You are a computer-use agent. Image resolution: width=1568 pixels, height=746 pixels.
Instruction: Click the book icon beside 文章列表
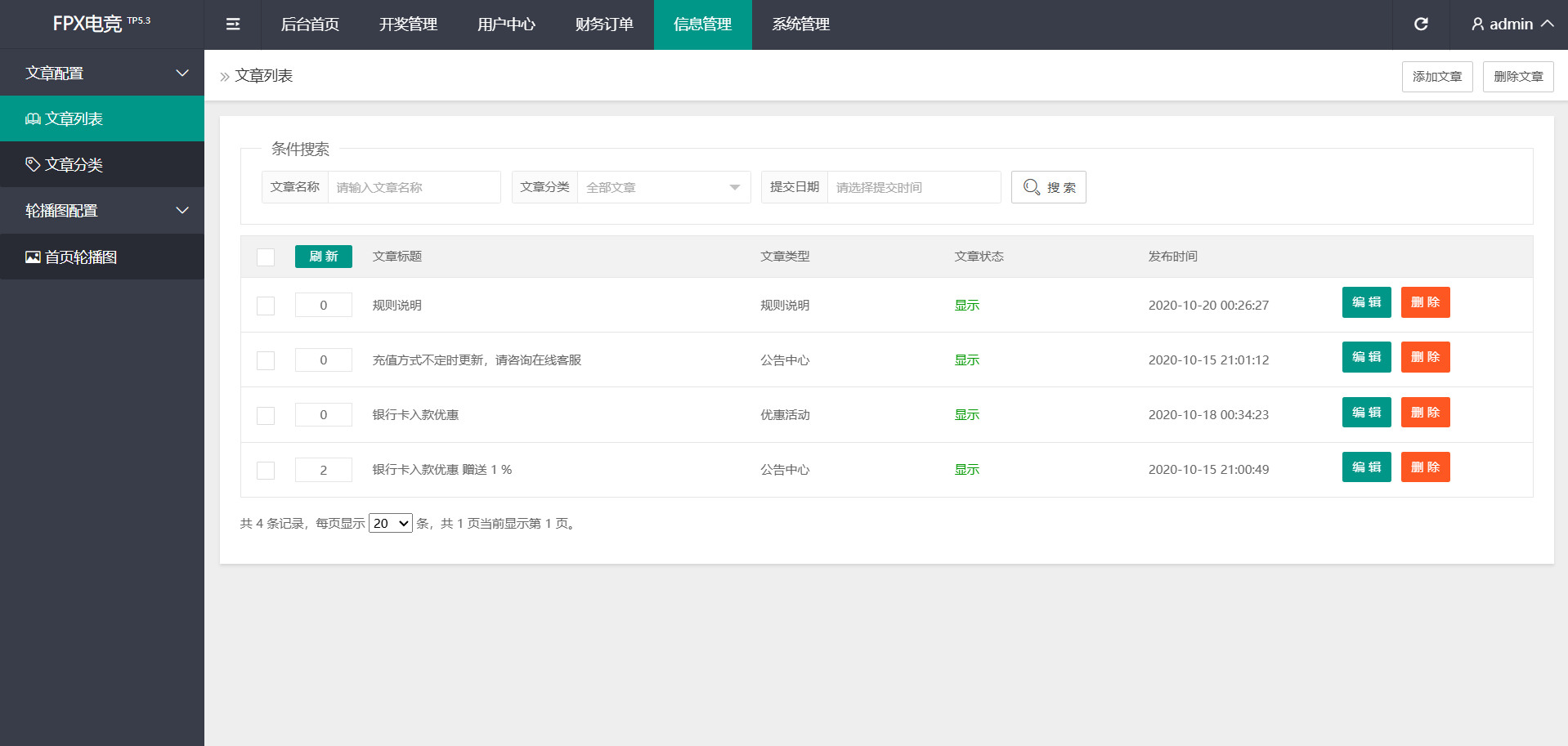point(33,119)
